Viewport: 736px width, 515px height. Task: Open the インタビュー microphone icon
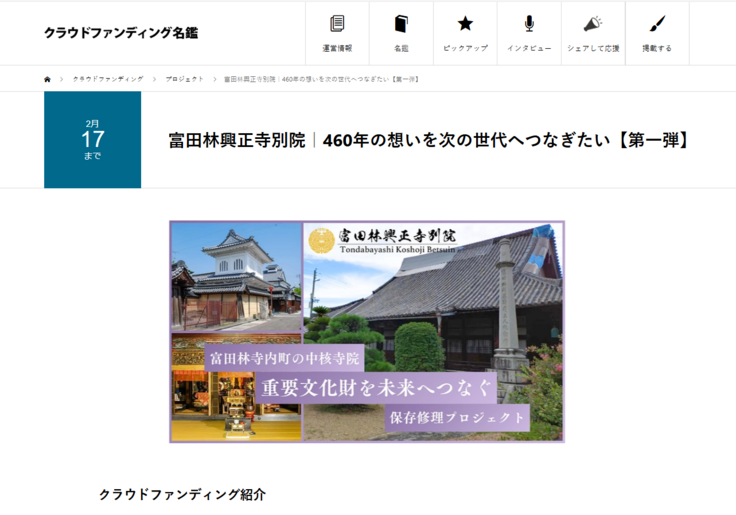(x=529, y=24)
